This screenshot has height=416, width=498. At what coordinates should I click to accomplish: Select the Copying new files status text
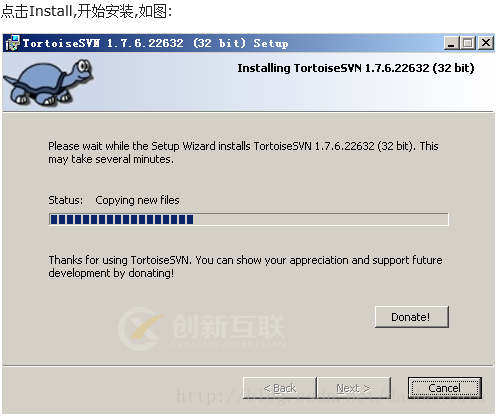pos(137,200)
